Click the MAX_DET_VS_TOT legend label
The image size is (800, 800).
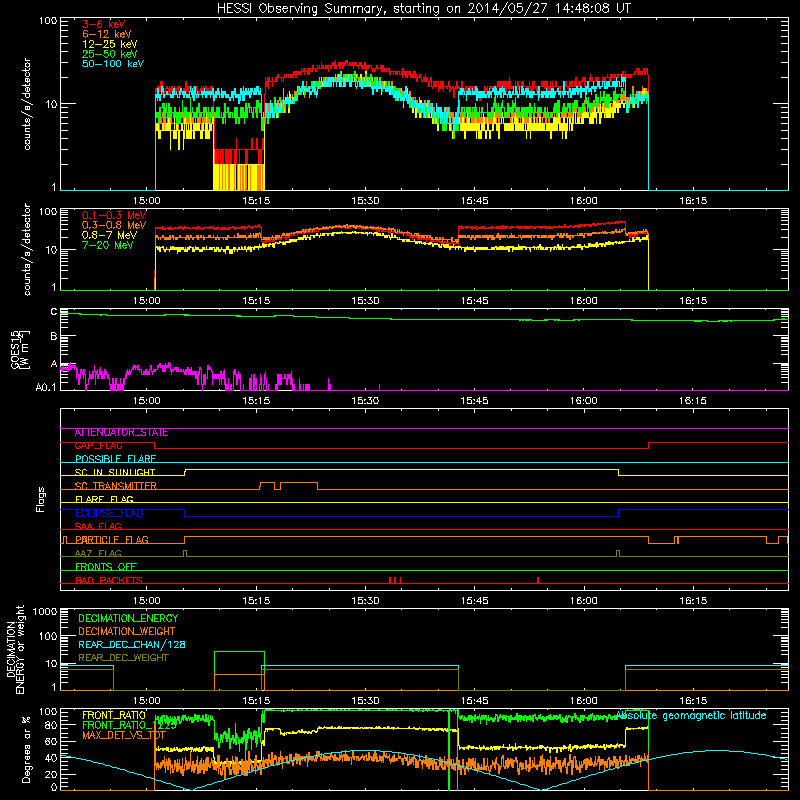pos(124,735)
